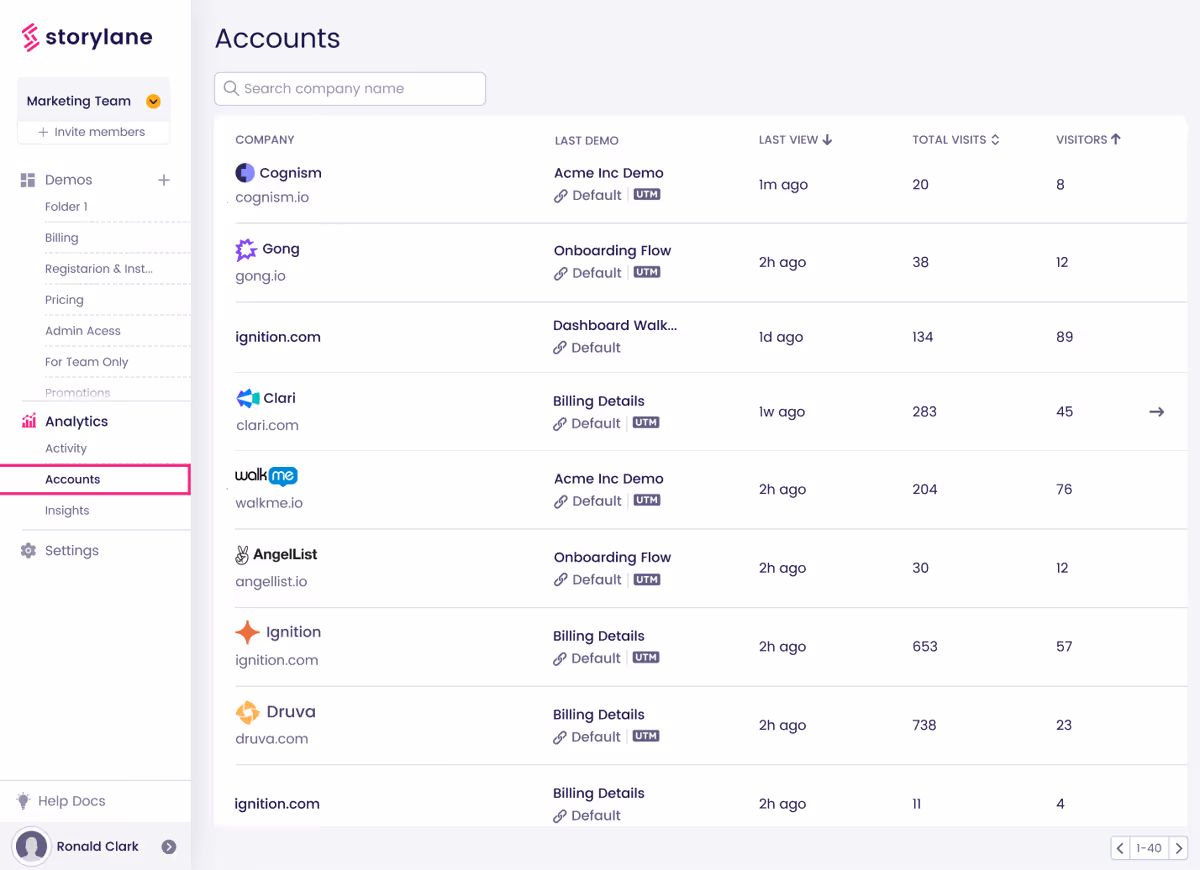The width and height of the screenshot is (1200, 870).
Task: Click Ronald Clark avatar
Action: point(32,846)
